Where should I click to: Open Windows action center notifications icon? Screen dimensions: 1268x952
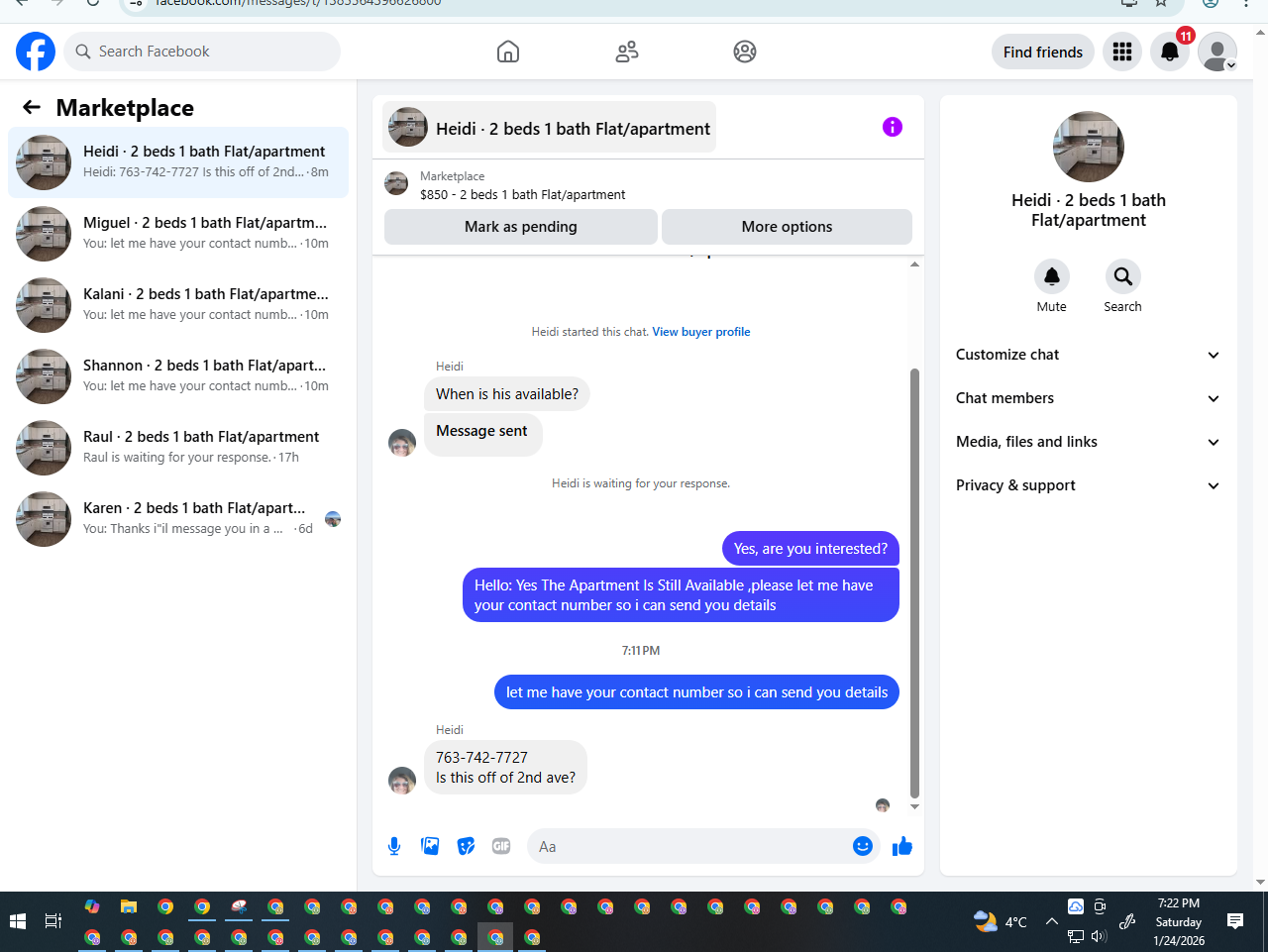pyautogui.click(x=1235, y=921)
